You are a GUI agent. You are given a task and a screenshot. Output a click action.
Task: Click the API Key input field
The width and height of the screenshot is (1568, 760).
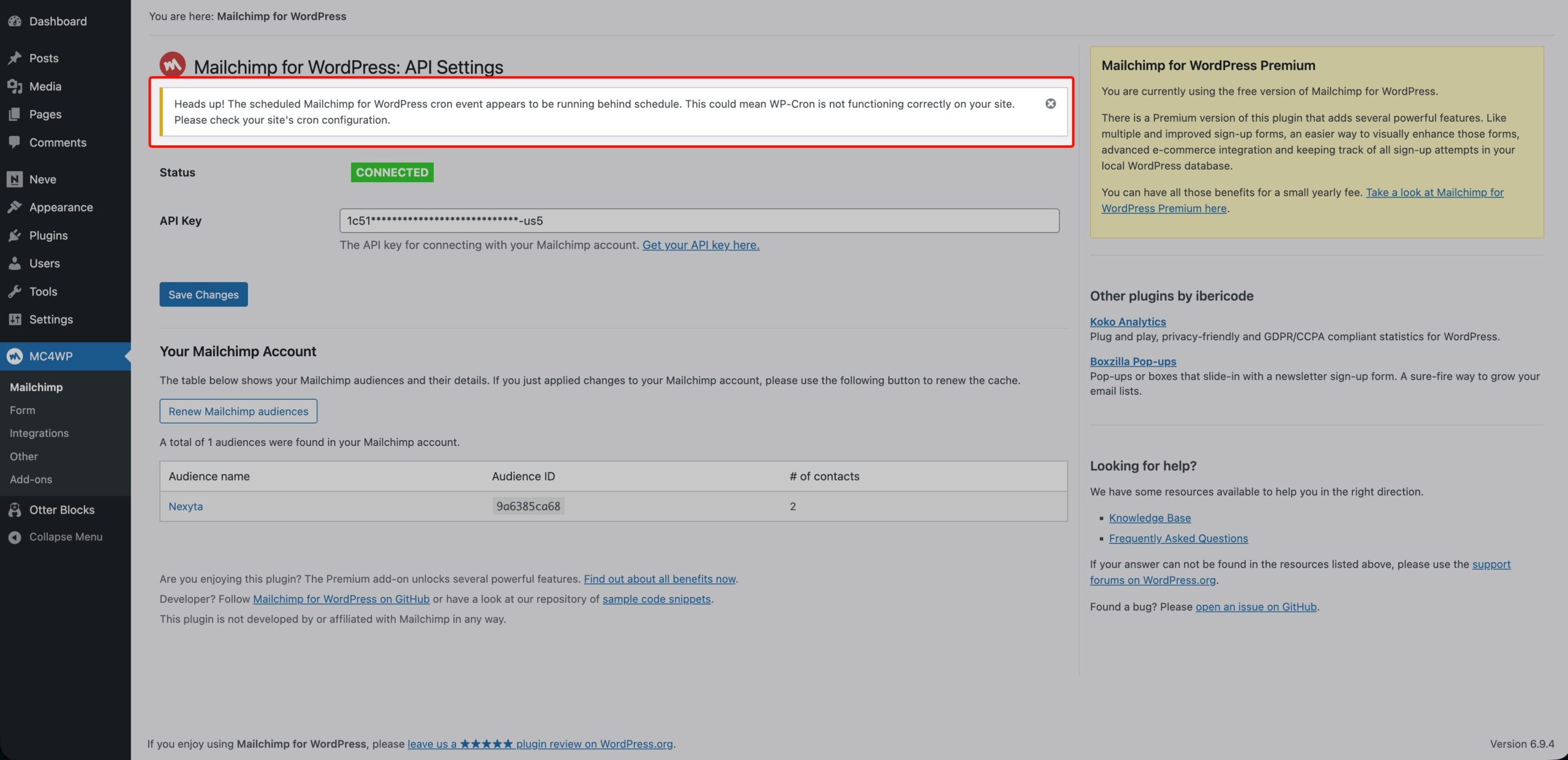click(x=699, y=221)
